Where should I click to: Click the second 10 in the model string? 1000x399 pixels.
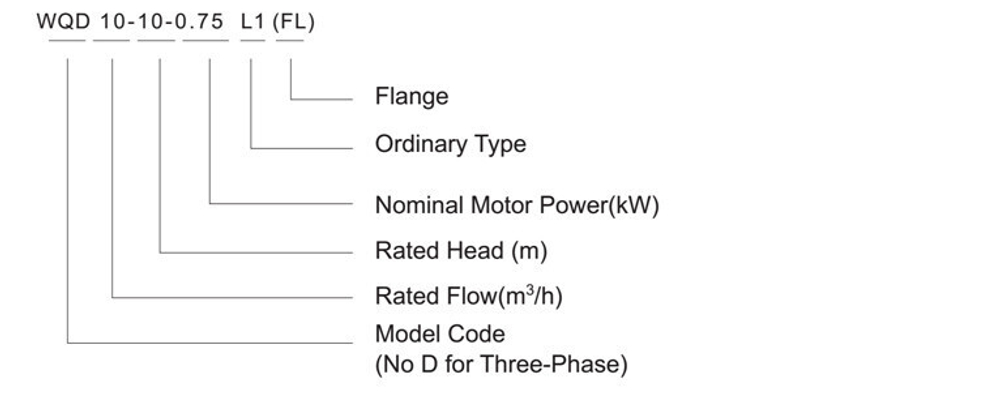pos(152,22)
